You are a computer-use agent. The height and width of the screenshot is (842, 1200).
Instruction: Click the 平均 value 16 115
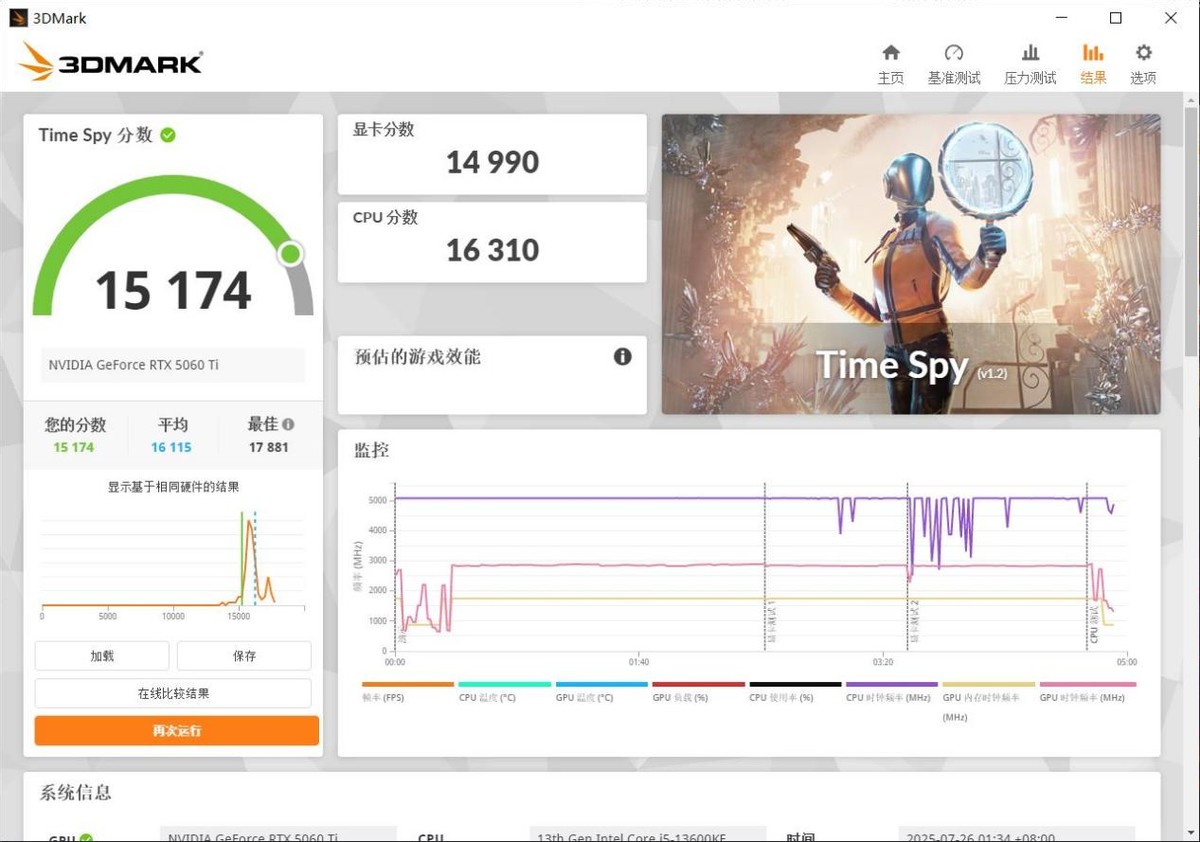click(172, 447)
